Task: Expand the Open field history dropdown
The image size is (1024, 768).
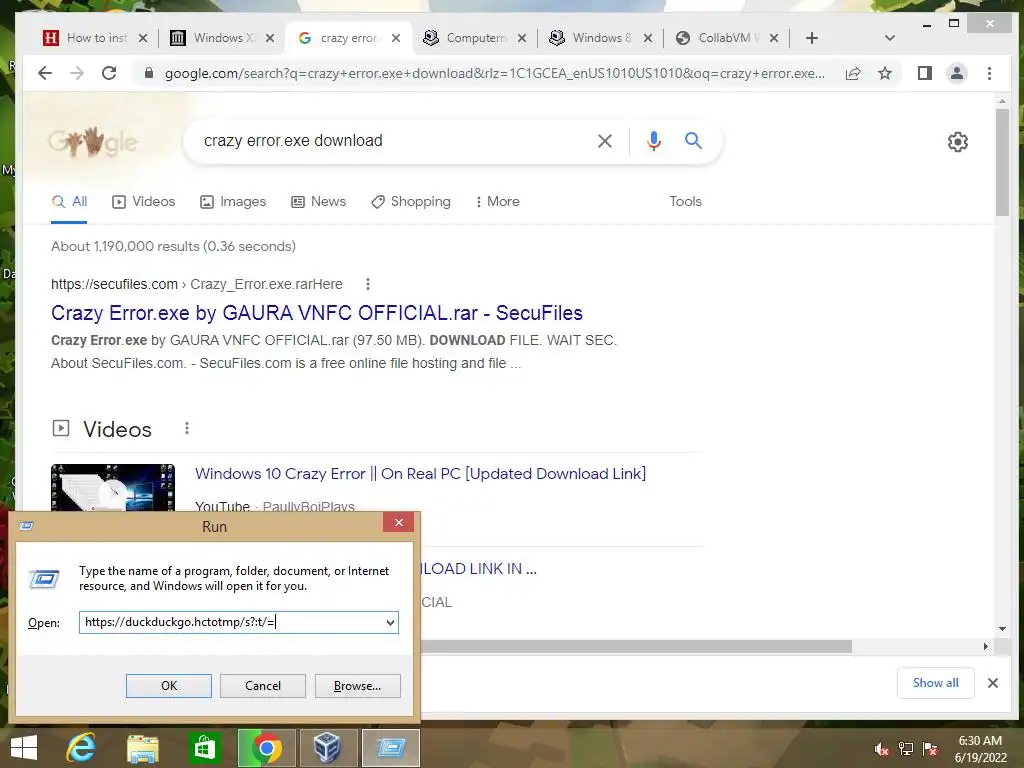Action: (x=390, y=622)
